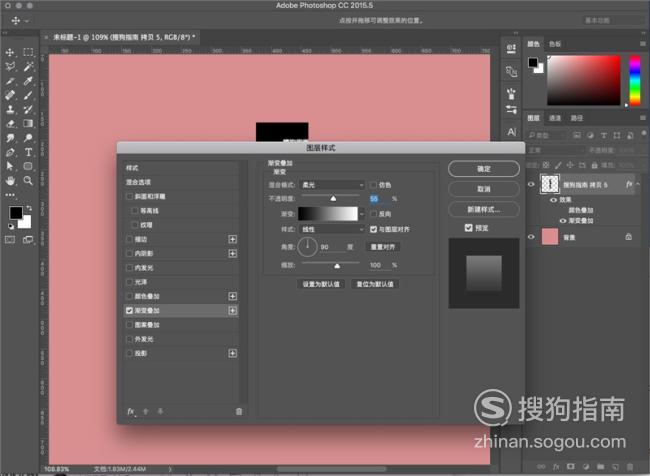
Task: Enable the 投影 effect checkbox
Action: [129, 353]
